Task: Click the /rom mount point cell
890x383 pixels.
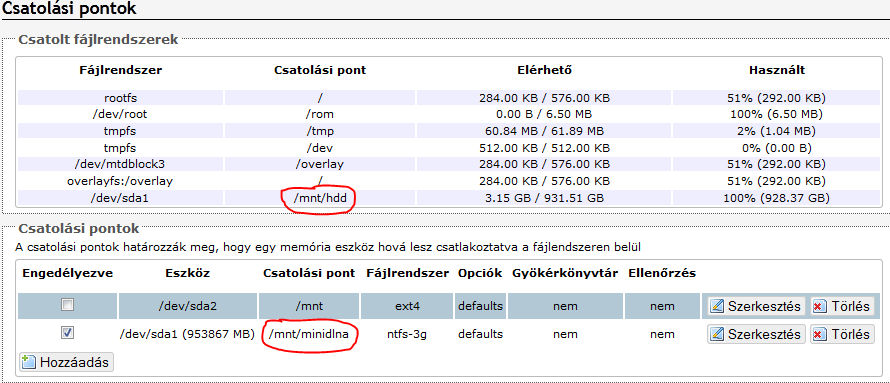Action: click(320, 114)
